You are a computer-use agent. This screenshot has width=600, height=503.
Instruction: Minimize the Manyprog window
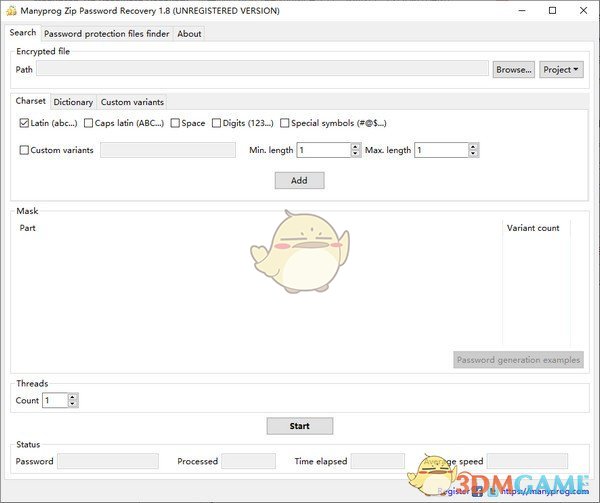(522, 11)
